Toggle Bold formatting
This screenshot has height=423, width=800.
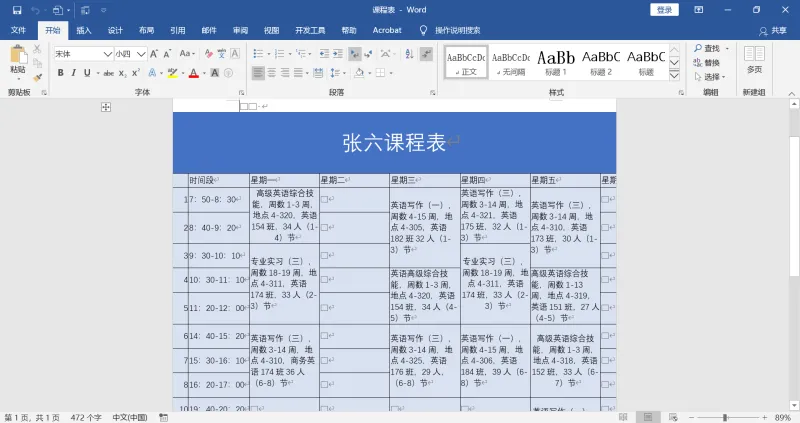click(x=60, y=73)
